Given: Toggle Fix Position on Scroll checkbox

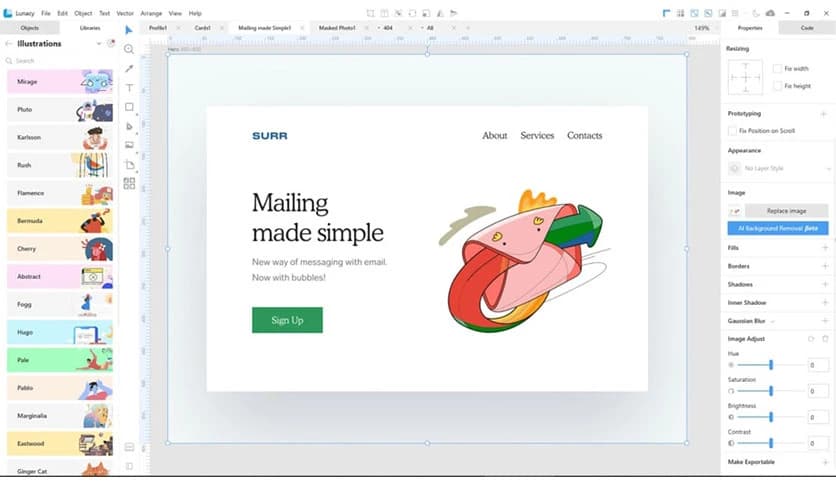Looking at the screenshot, I should [733, 131].
